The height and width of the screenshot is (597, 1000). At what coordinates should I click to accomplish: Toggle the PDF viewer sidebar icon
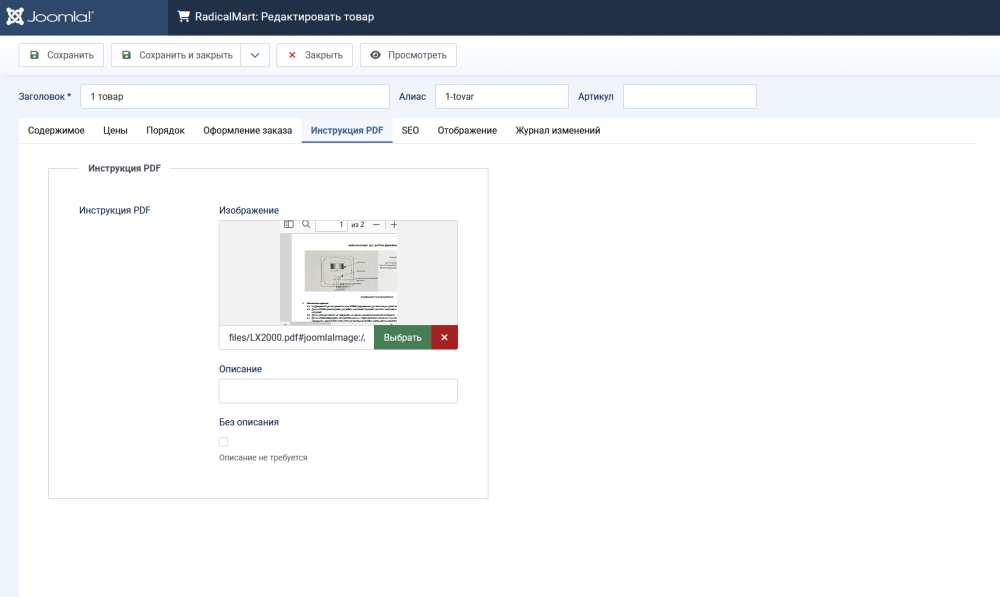(289, 225)
